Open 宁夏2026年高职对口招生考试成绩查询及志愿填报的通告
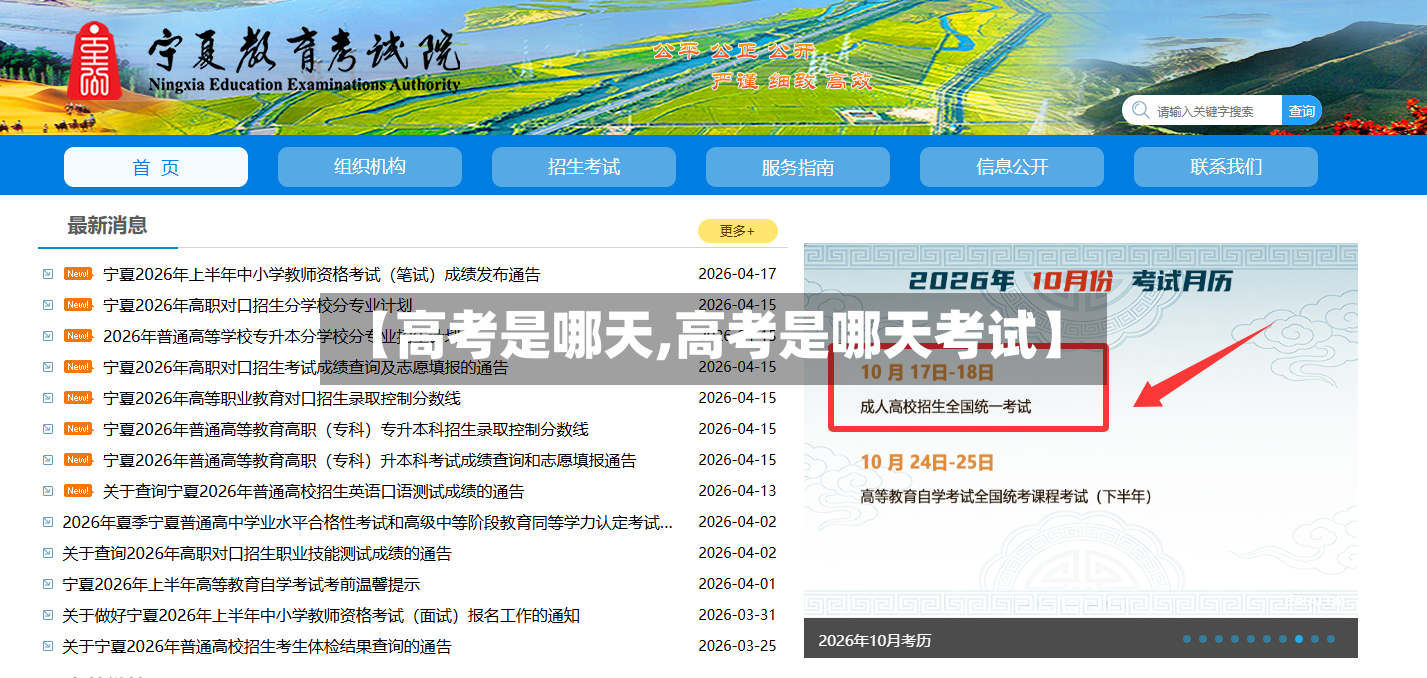 point(306,367)
